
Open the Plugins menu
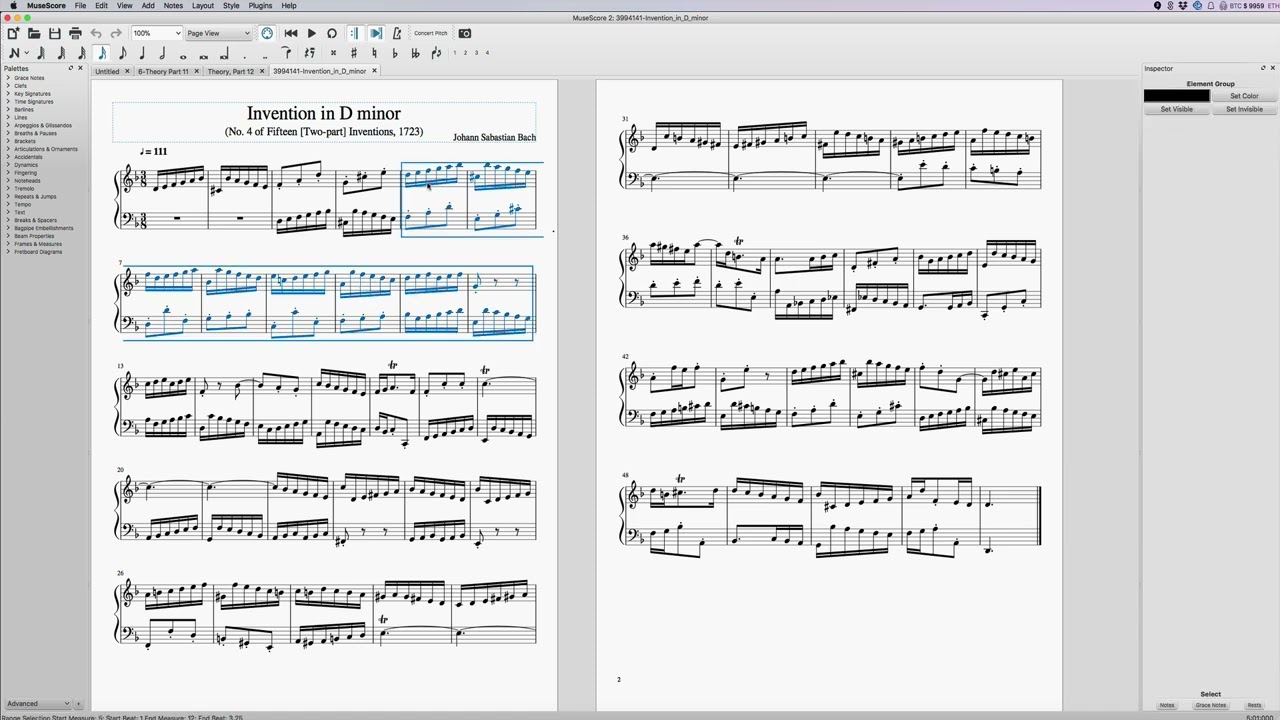coord(260,6)
